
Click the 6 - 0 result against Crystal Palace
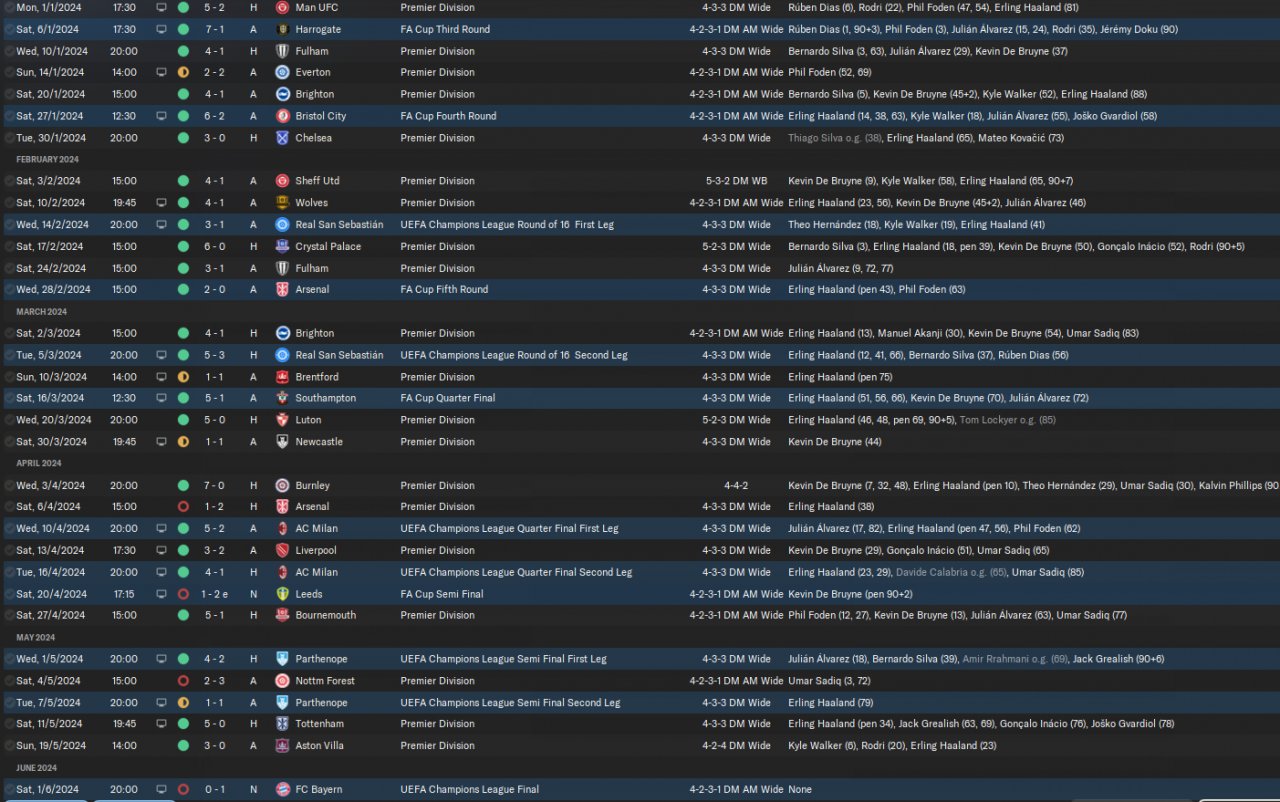214,246
